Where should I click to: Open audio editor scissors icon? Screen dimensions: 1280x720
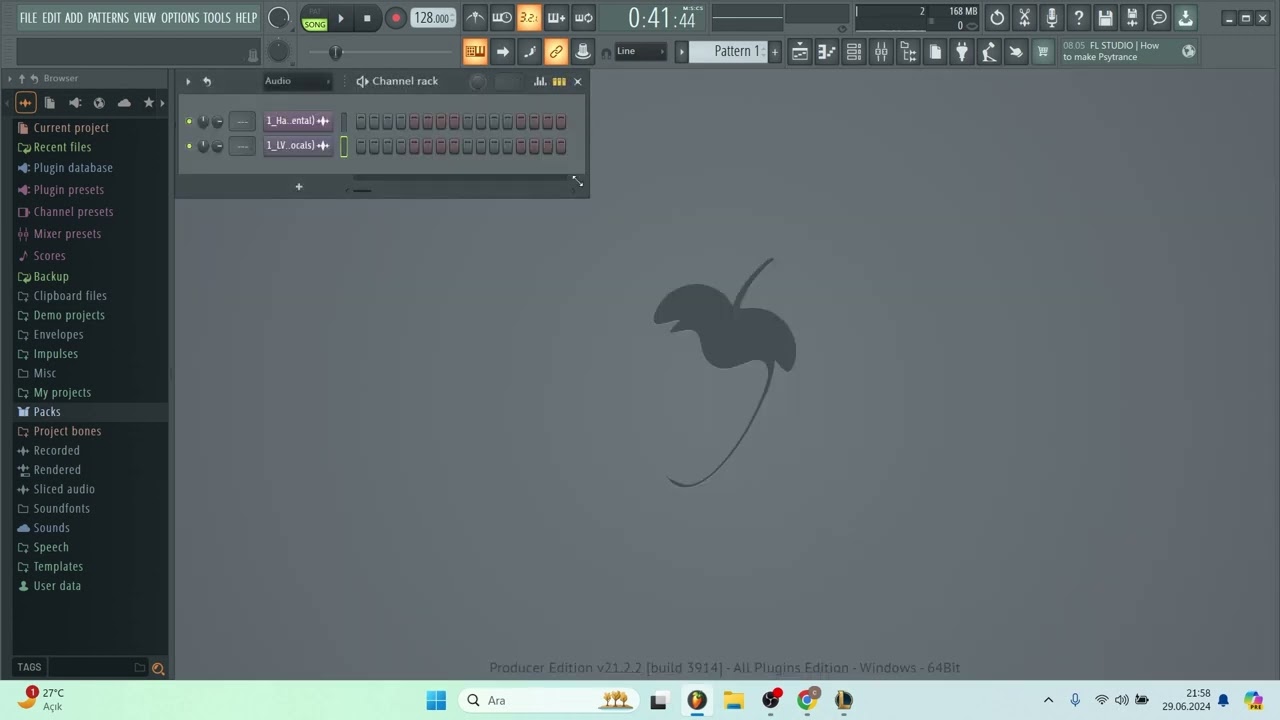click(1024, 18)
